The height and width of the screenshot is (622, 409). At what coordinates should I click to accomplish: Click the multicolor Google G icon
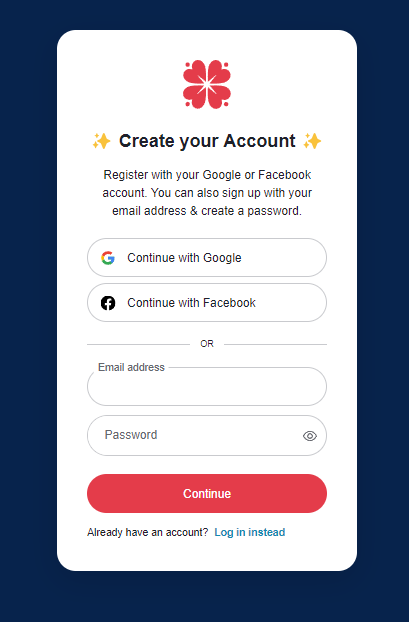(108, 258)
